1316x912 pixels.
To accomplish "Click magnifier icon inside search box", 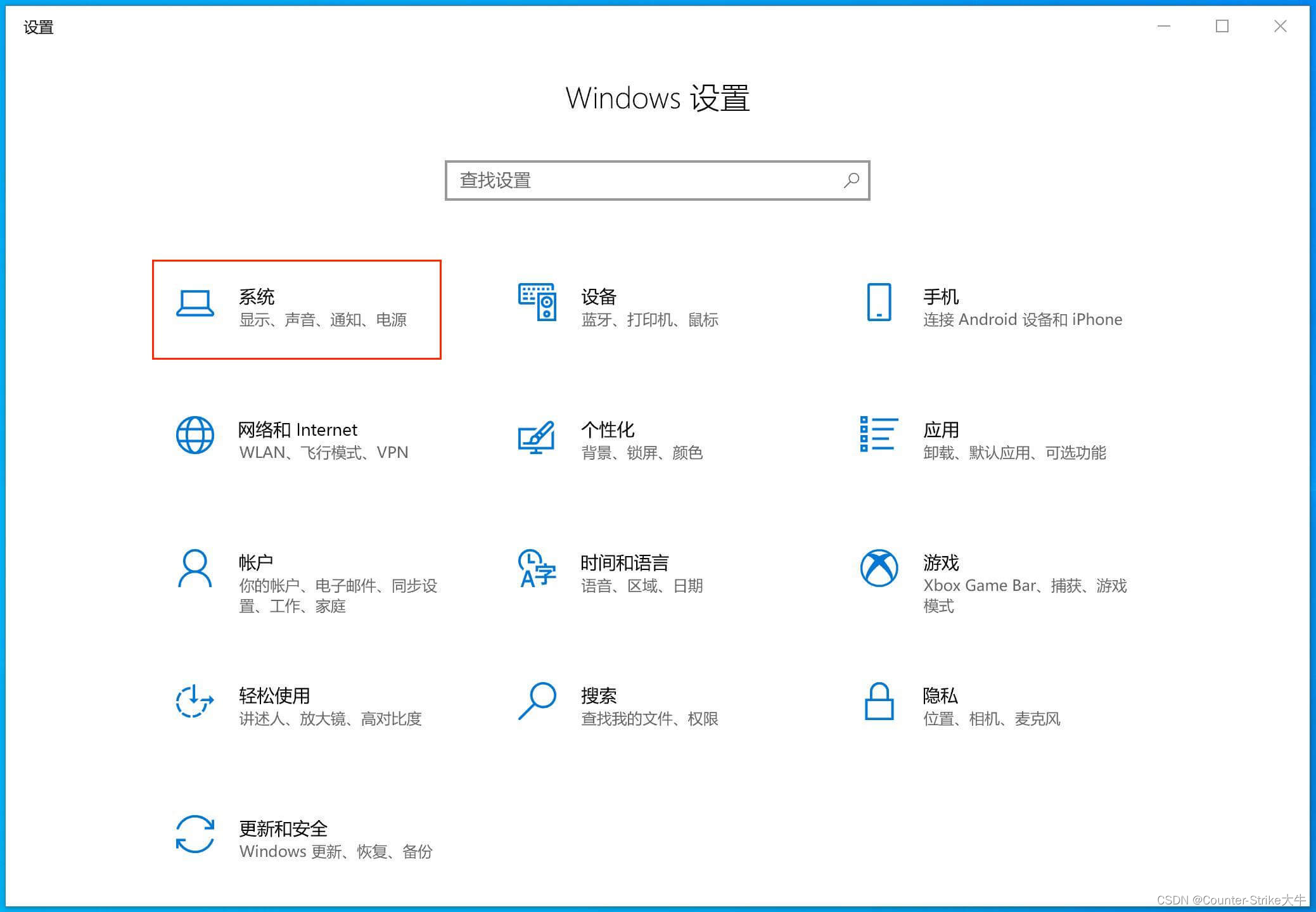I will tap(851, 180).
